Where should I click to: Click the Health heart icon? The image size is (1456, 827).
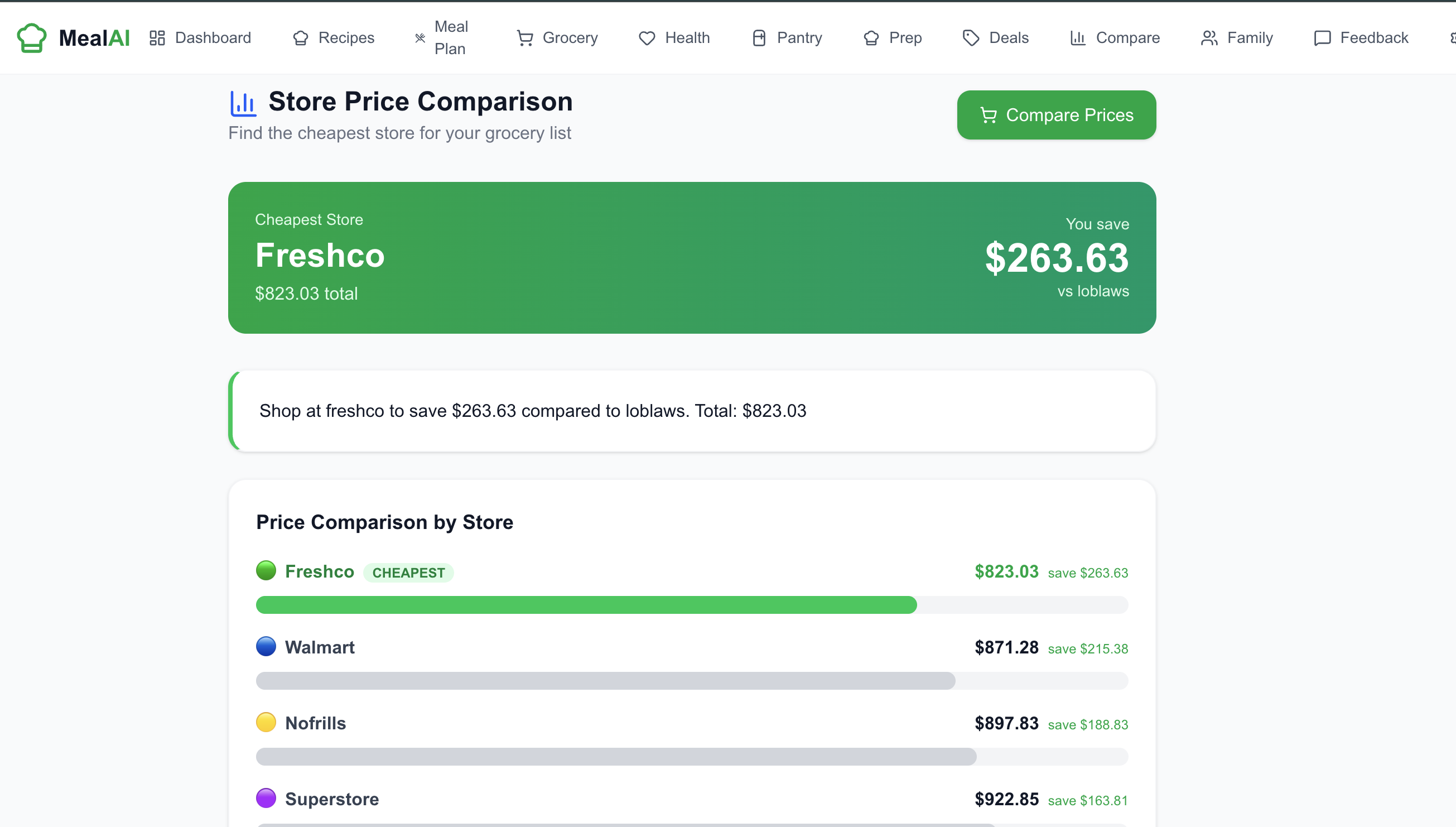647,38
